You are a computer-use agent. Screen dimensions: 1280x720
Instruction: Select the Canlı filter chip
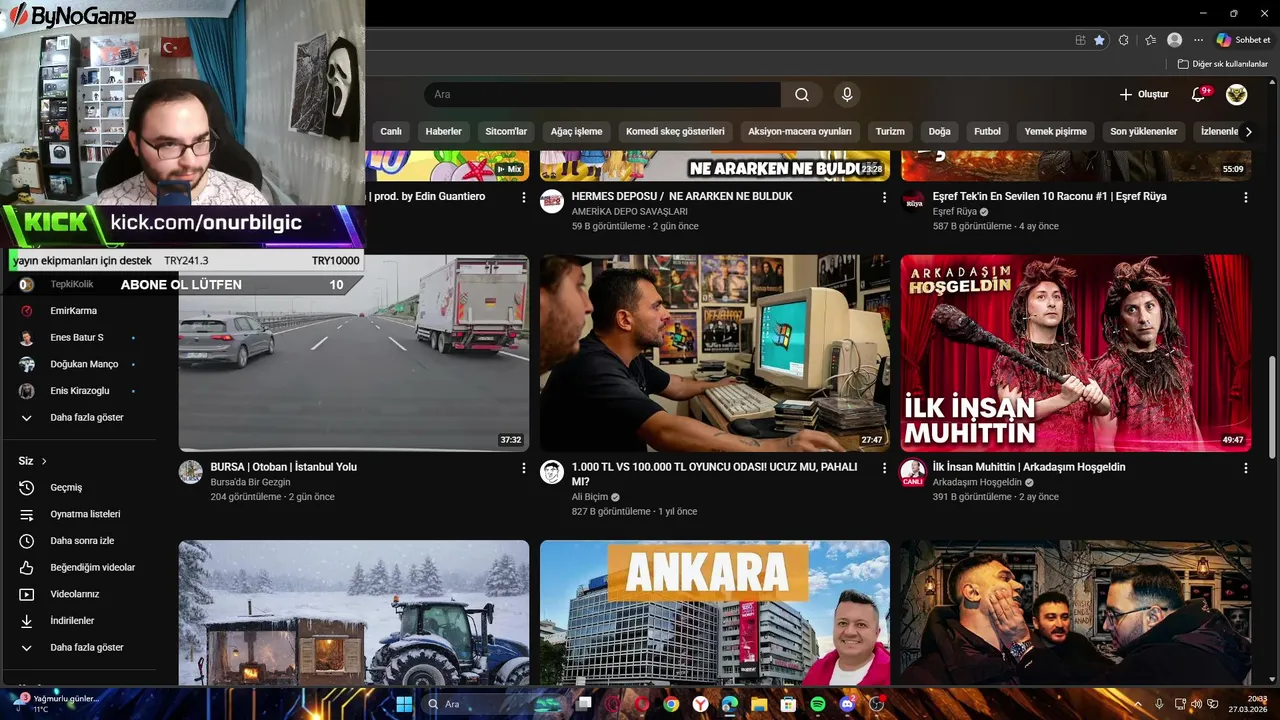click(x=391, y=131)
